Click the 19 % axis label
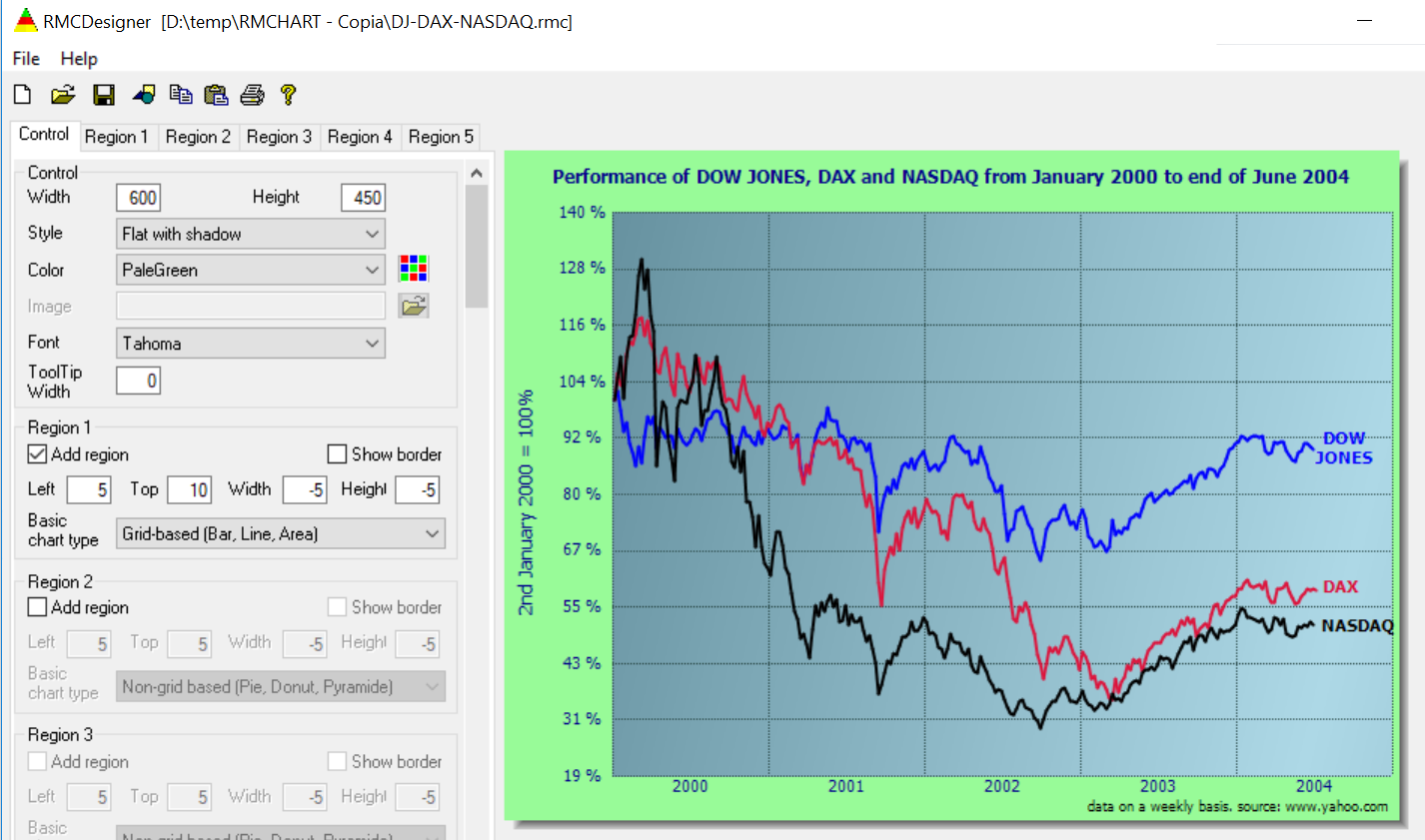The image size is (1425, 840). click(582, 776)
